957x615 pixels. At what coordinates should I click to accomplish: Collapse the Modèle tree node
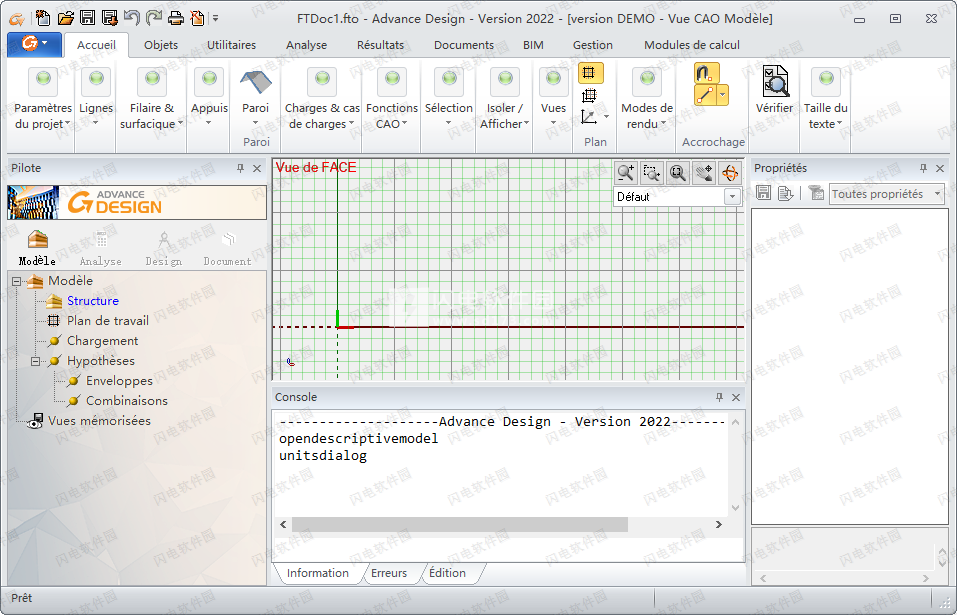pyautogui.click(x=16, y=281)
